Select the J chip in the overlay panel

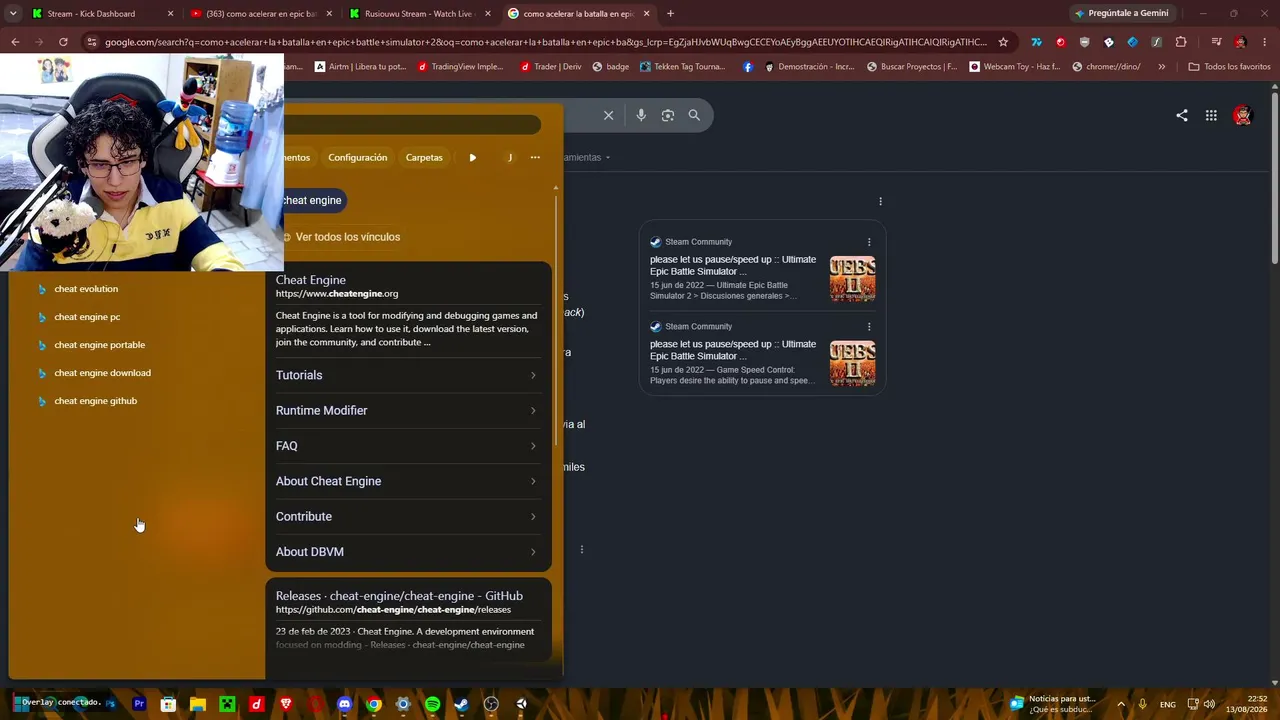pos(510,157)
